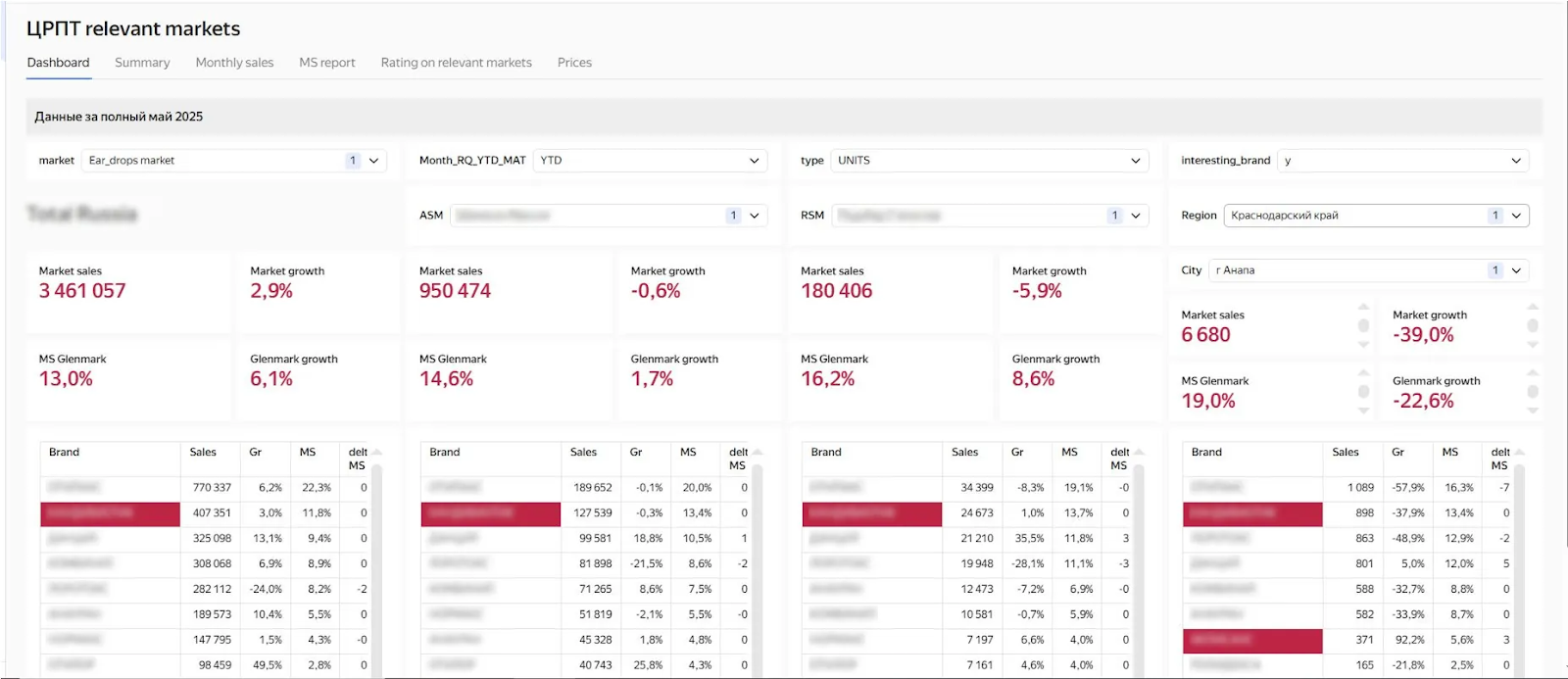This screenshot has width=1568, height=679.
Task: Click the chevron arrow in the ASM selector
Action: [755, 216]
